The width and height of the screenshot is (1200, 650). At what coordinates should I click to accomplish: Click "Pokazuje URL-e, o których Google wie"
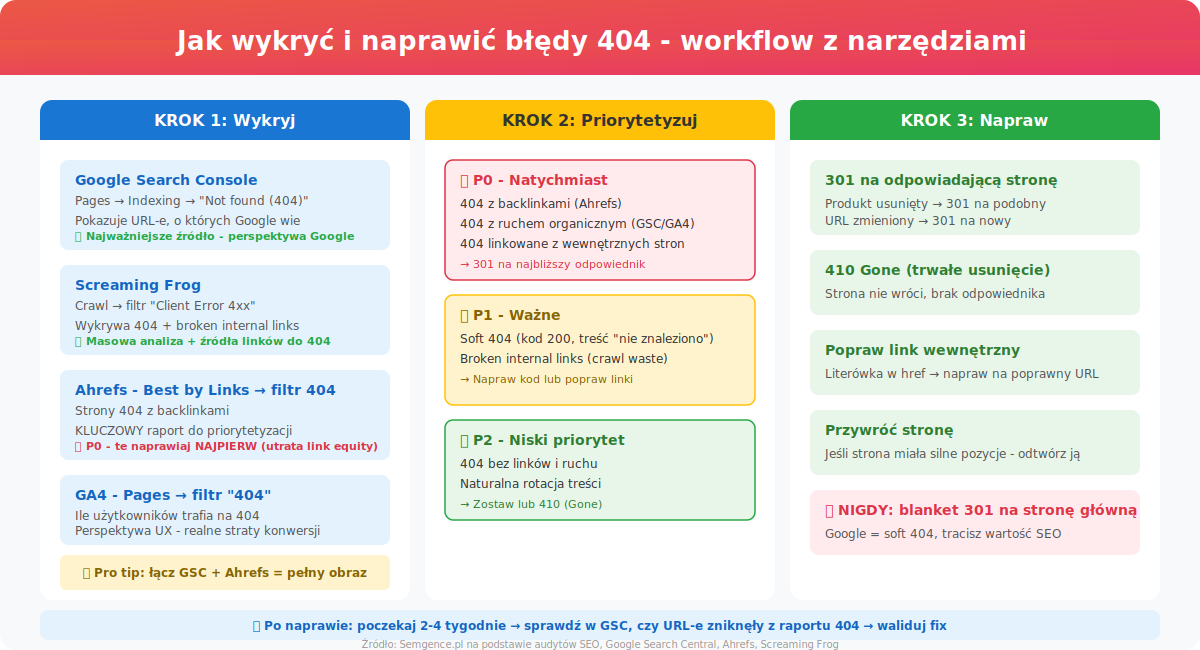[187, 220]
